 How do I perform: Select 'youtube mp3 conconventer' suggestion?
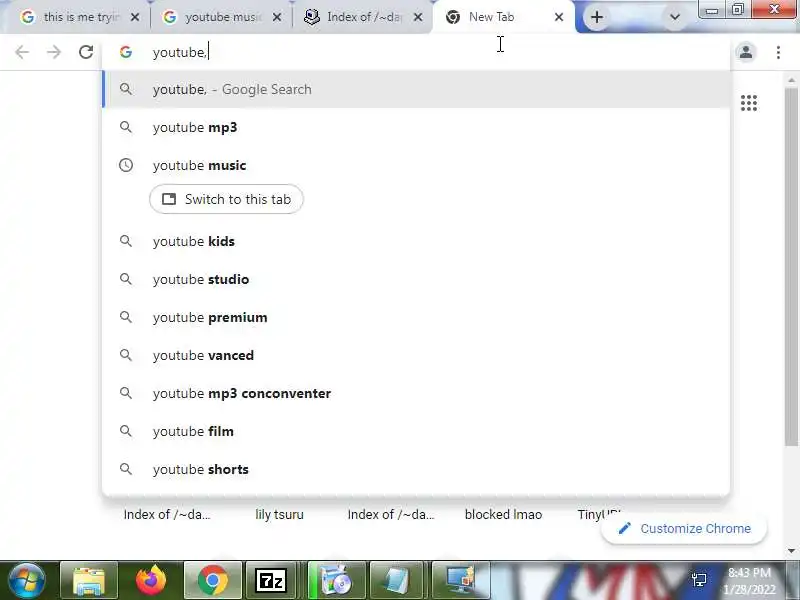point(416,393)
